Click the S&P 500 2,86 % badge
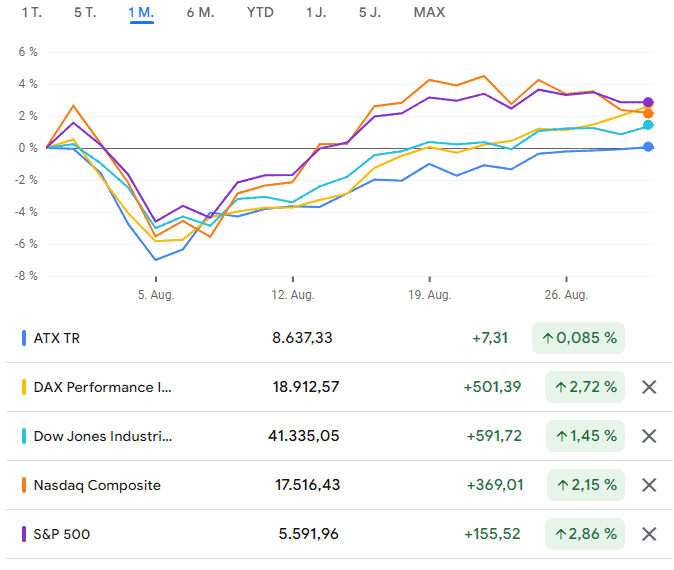Image resolution: width=674 pixels, height=570 pixels. click(585, 534)
